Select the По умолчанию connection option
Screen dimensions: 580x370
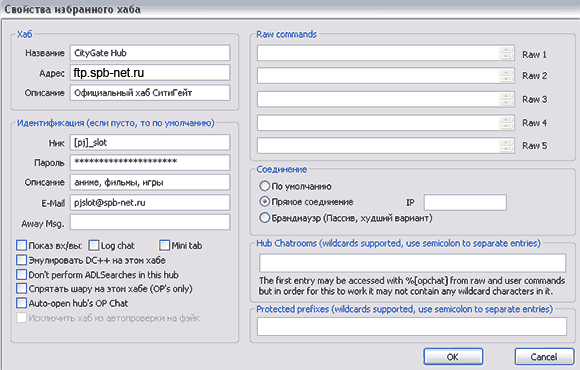coord(265,186)
